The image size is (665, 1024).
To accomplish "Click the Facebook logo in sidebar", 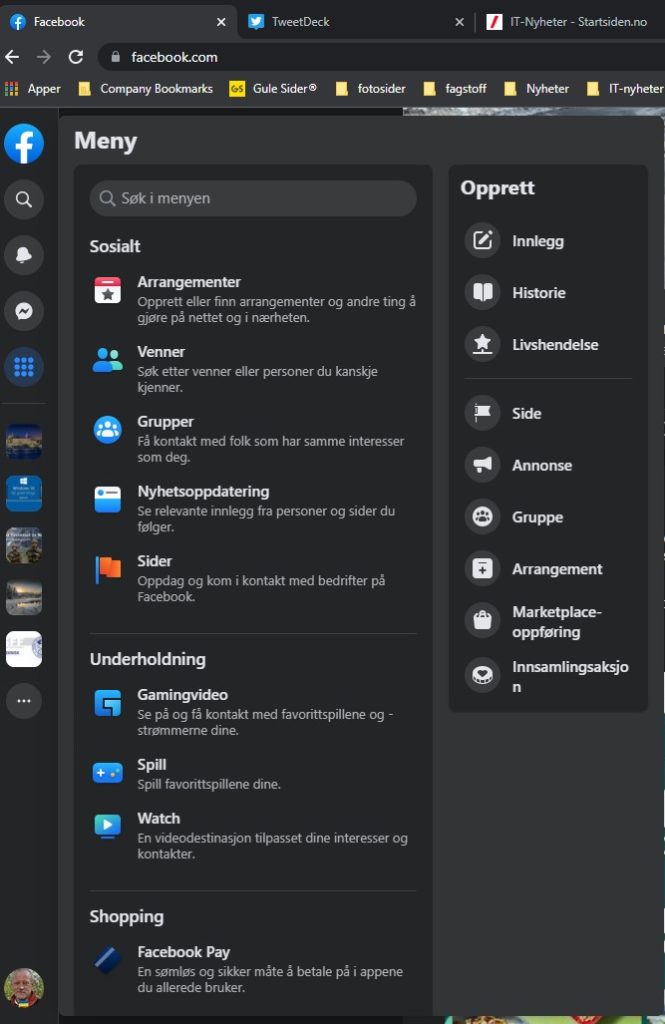I will point(24,144).
